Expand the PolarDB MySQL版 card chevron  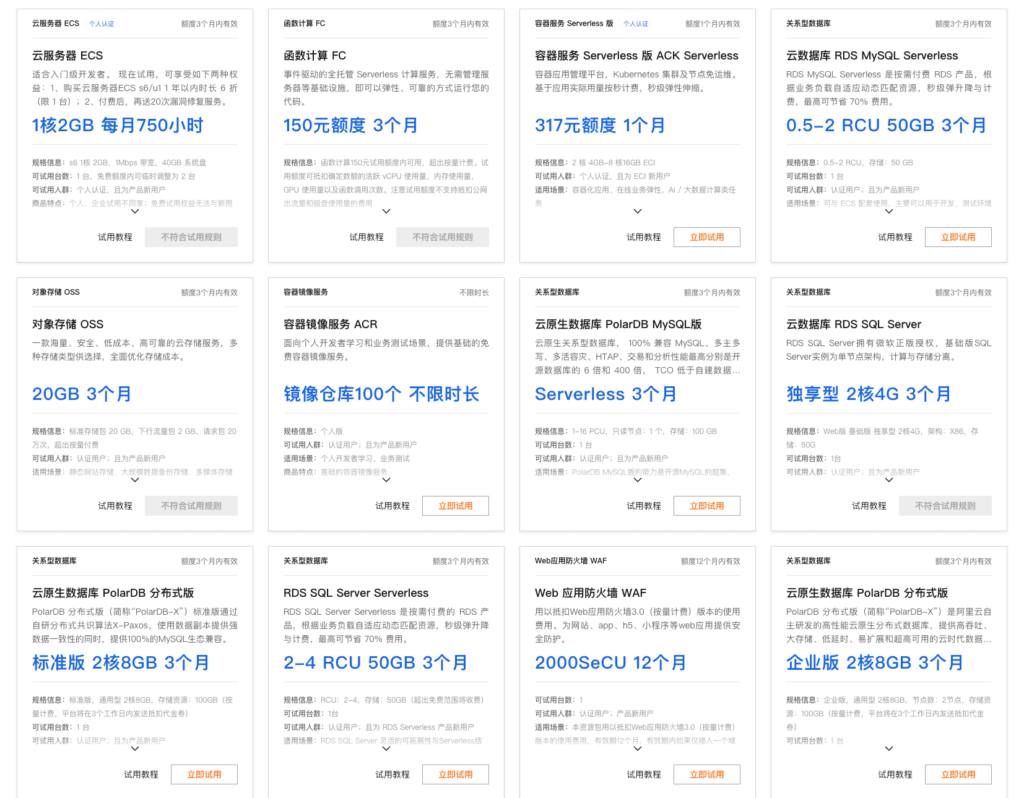point(638,480)
